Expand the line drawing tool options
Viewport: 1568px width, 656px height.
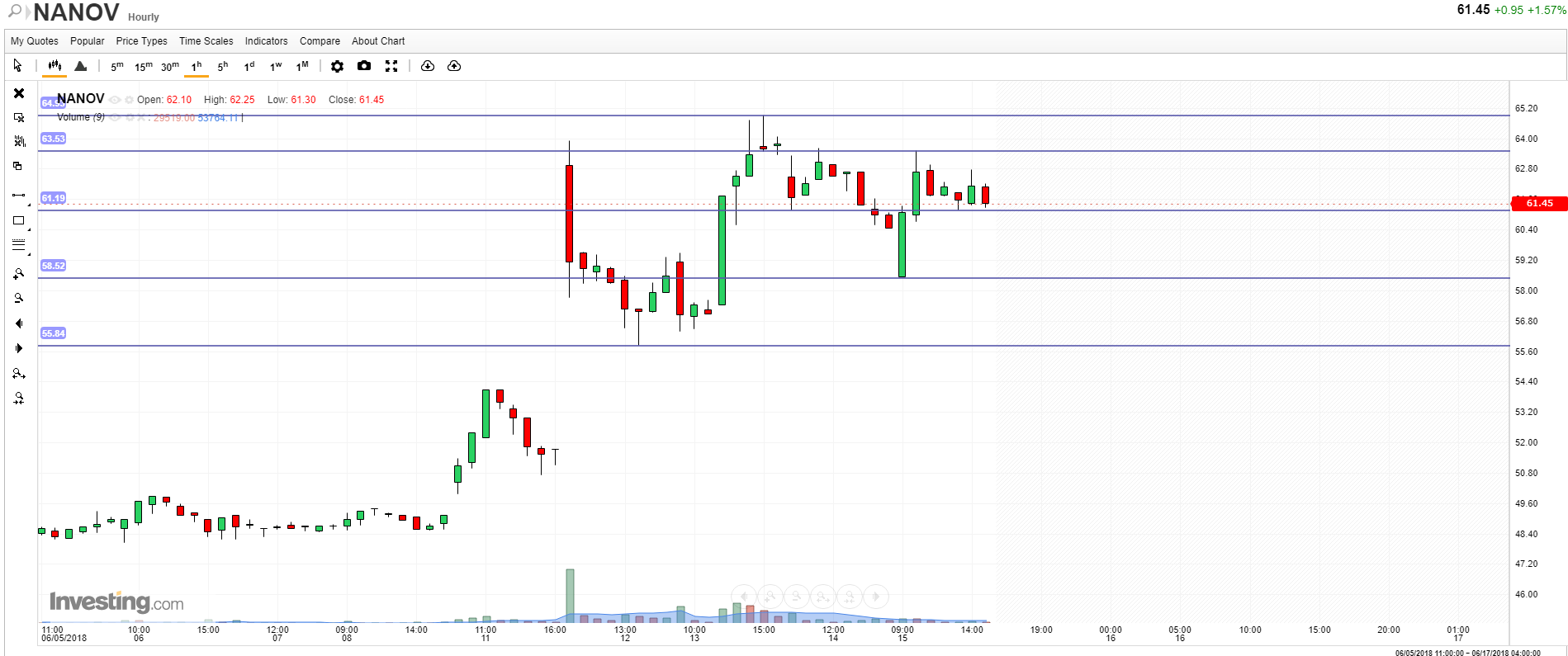[29, 203]
